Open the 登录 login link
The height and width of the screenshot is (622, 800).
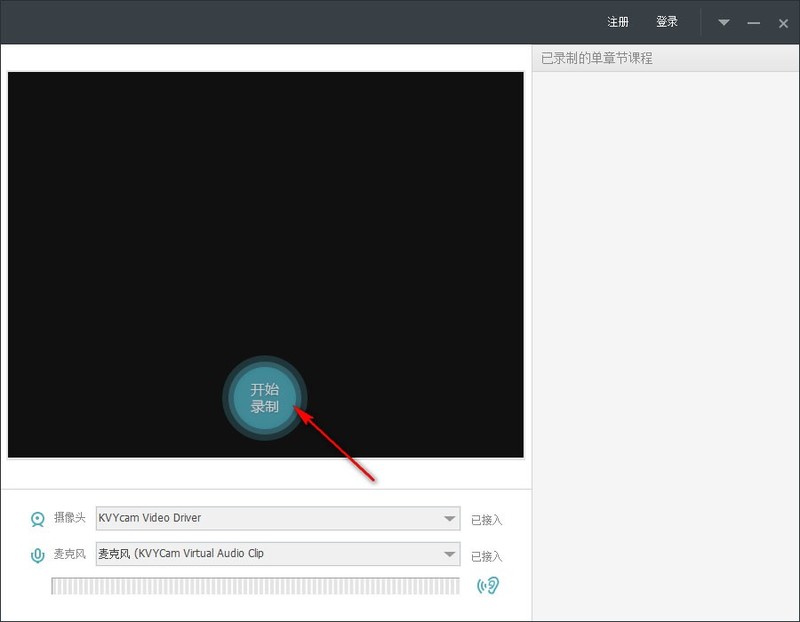pyautogui.click(x=667, y=22)
